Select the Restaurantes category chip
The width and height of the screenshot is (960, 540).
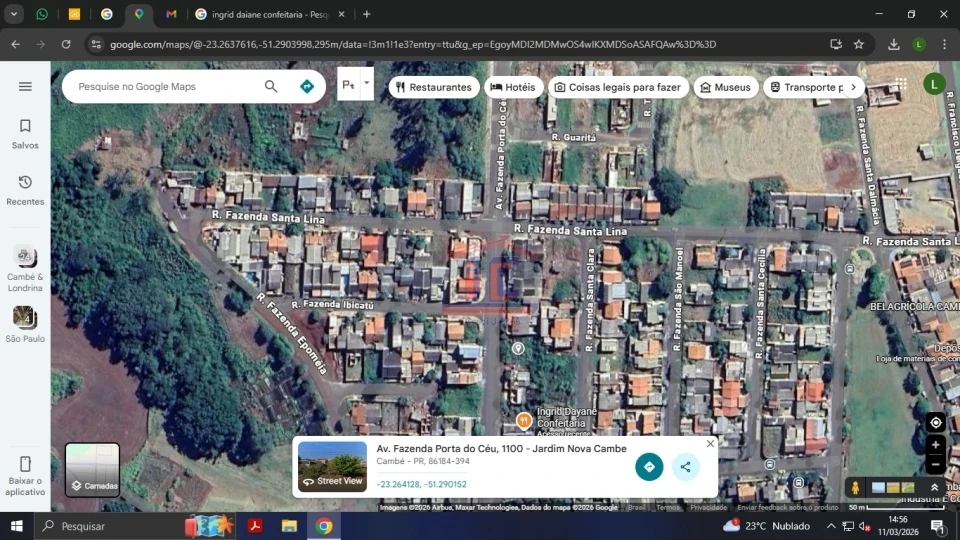(x=433, y=87)
